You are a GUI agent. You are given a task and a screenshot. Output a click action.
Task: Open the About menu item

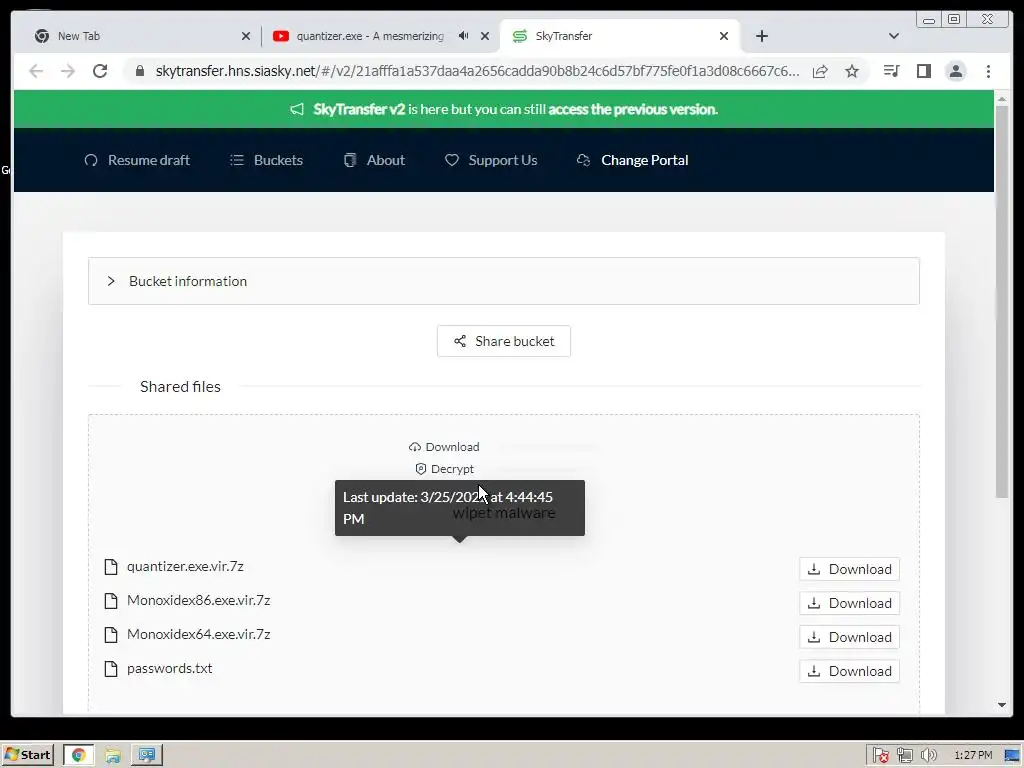[x=374, y=160]
